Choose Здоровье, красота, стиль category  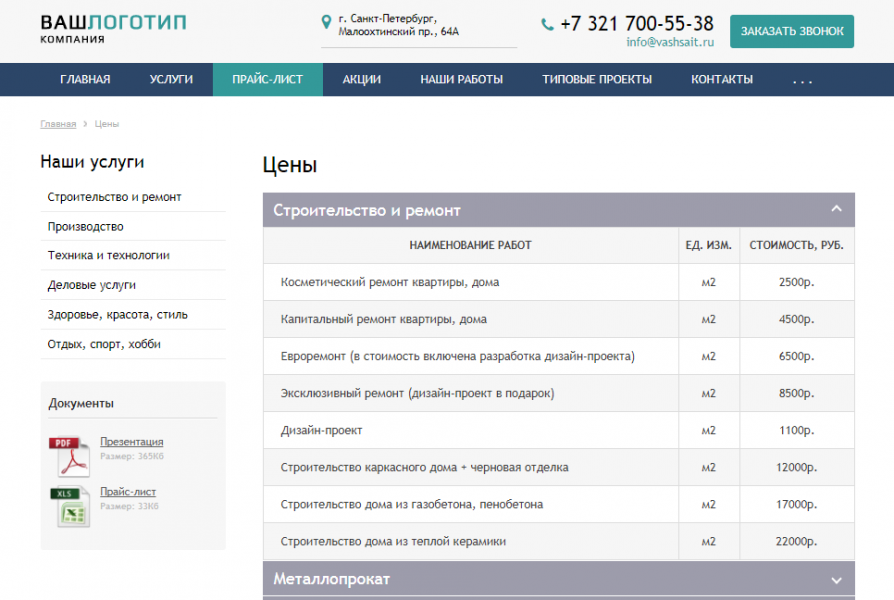(x=117, y=315)
